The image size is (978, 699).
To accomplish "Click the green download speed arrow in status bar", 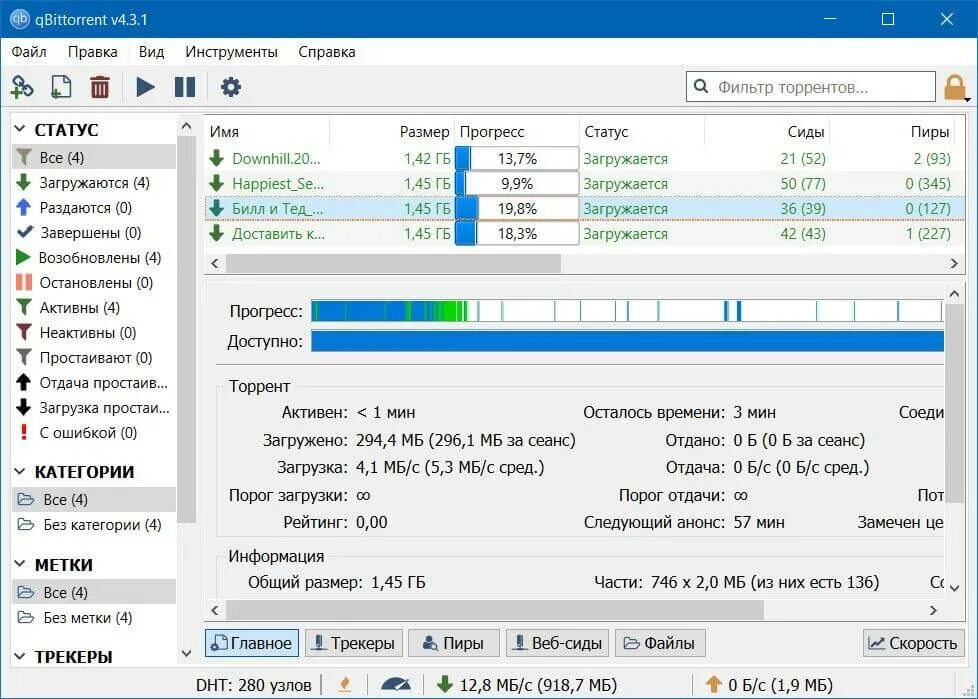I will tap(444, 684).
